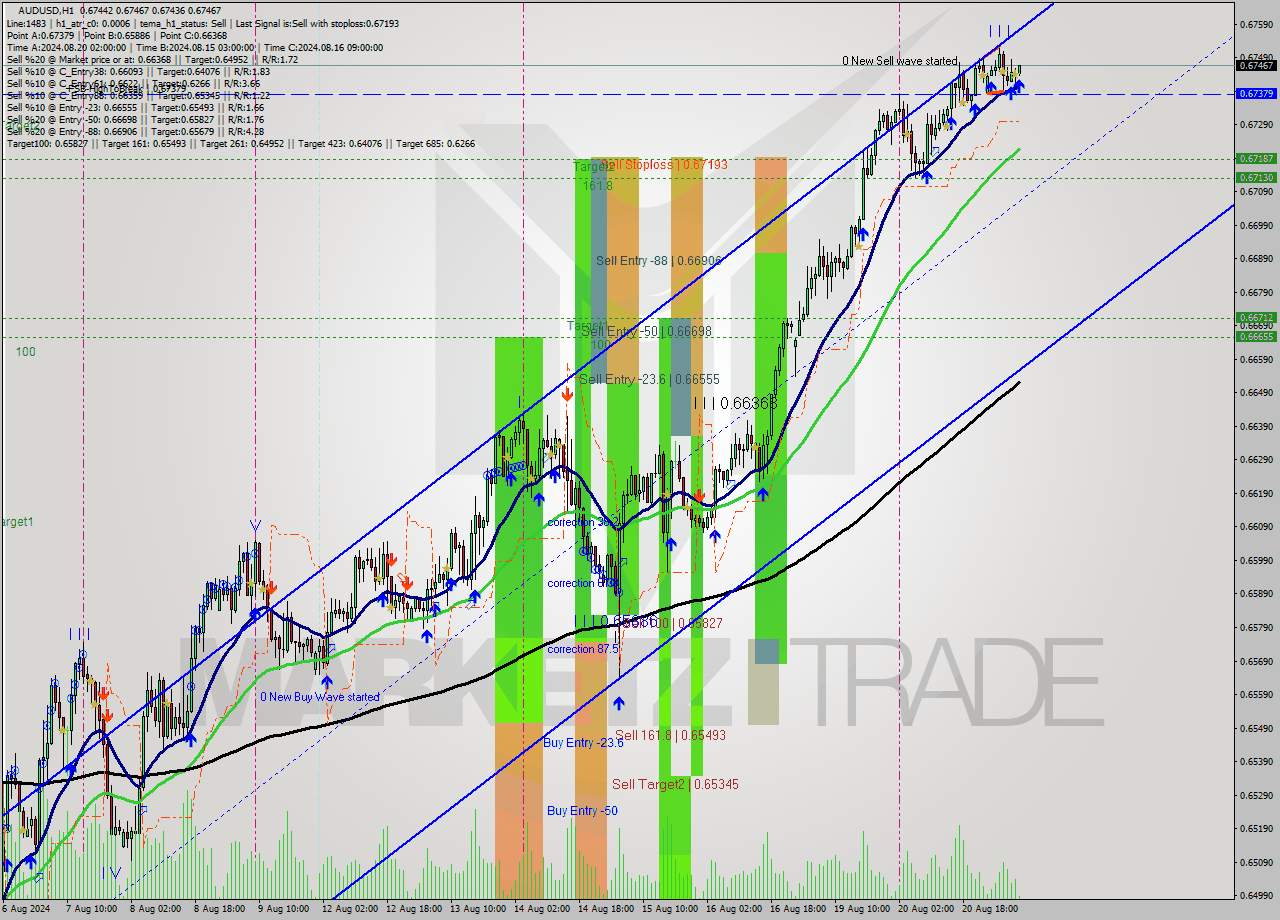
Task: Select the 'Sell 161.8 | 0.65493' label
Action: pyautogui.click(x=670, y=734)
